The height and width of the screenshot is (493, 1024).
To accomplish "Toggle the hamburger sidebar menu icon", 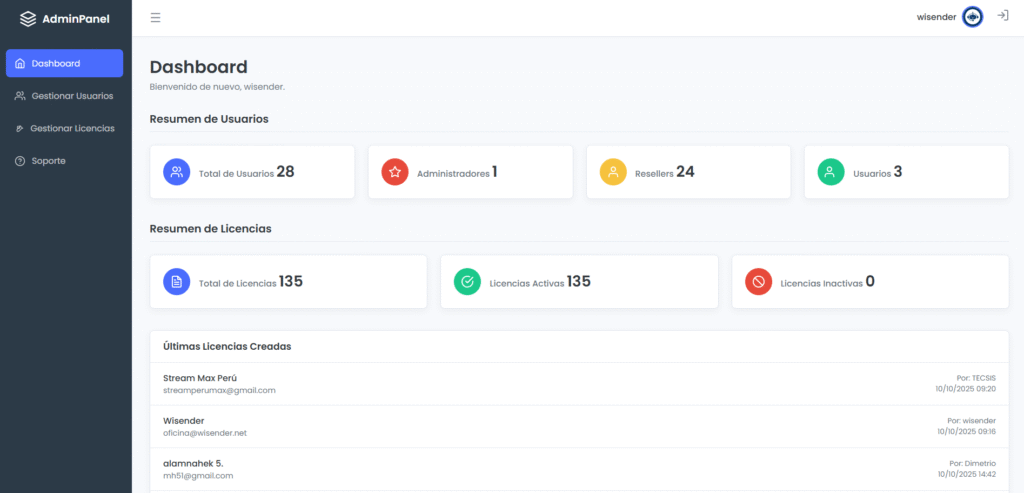I will 155,18.
